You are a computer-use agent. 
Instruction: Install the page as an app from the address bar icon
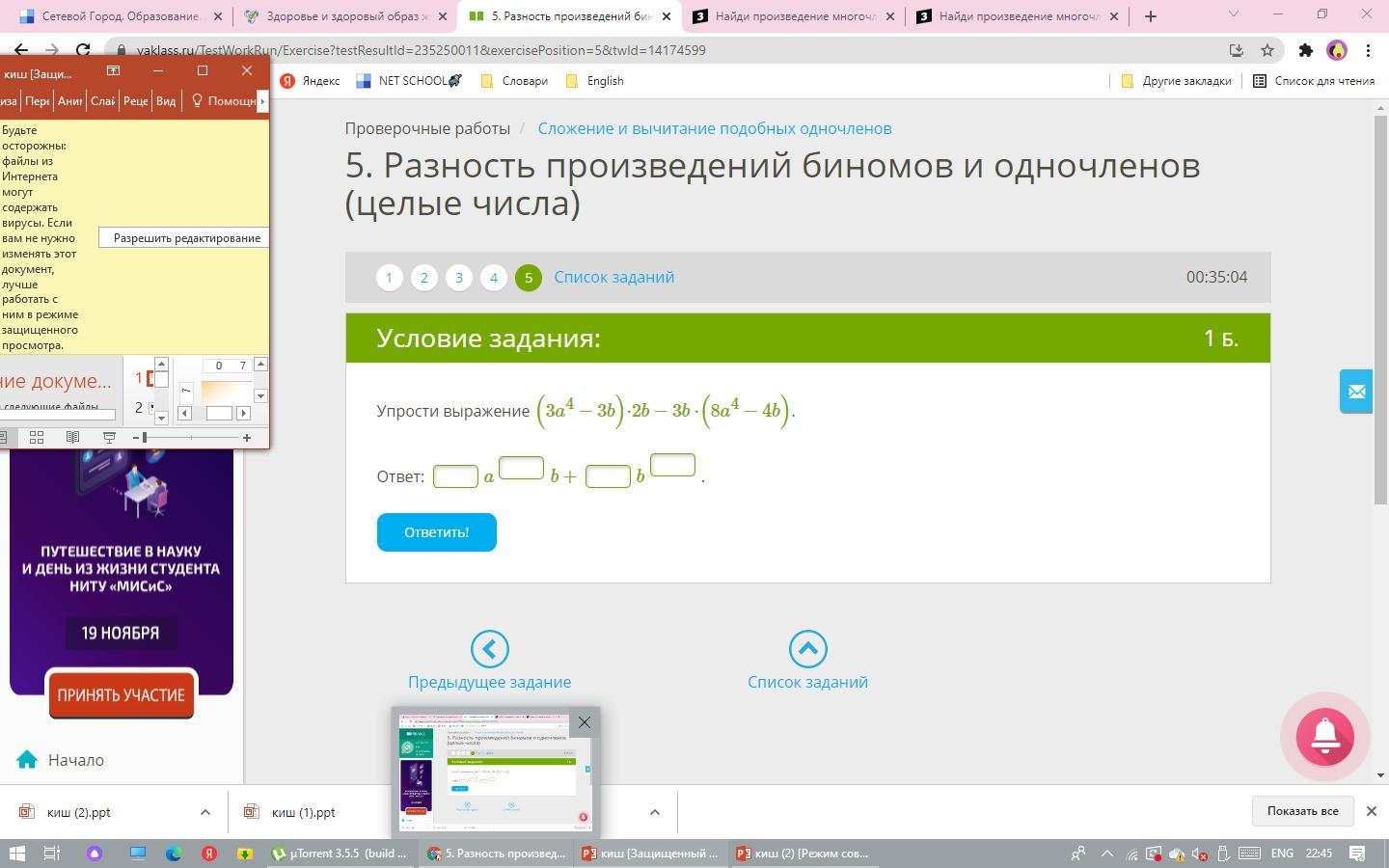coord(1236,50)
